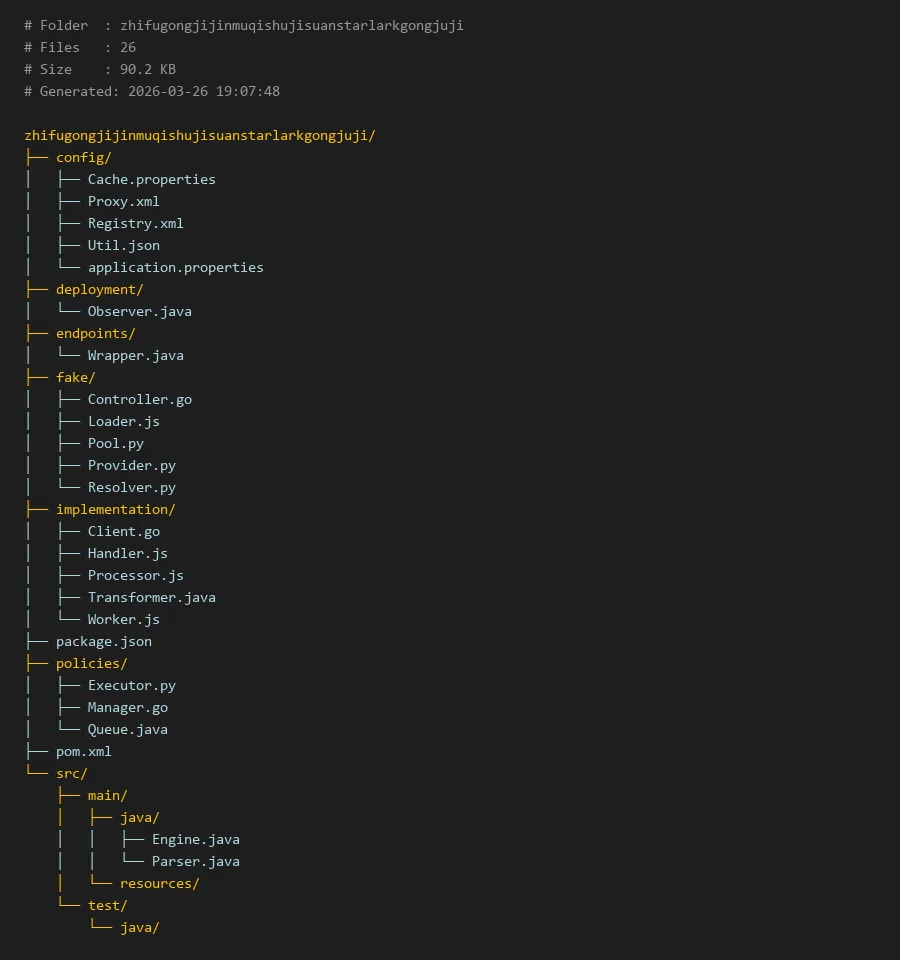Click the resources/ folder entry
900x960 pixels.
[159, 883]
